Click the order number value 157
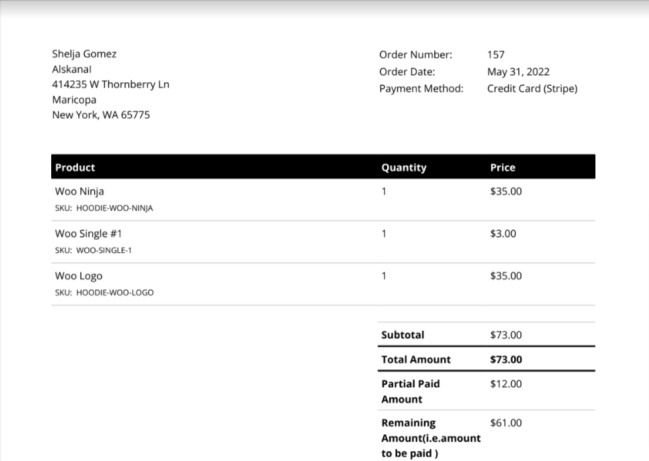The image size is (649, 461). click(496, 55)
